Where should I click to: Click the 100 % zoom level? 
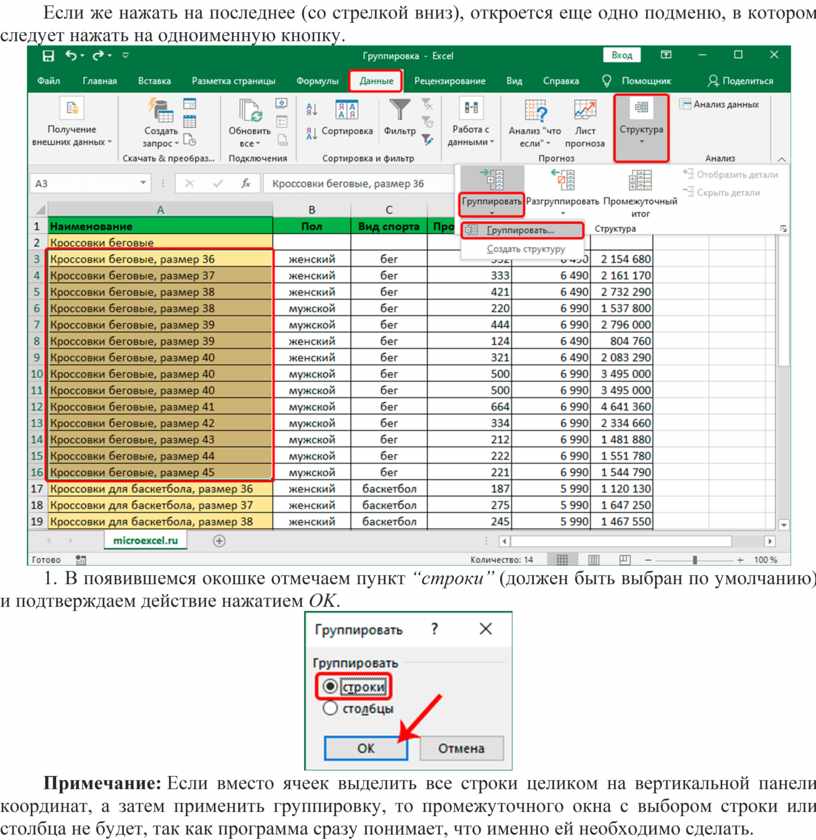pos(766,560)
